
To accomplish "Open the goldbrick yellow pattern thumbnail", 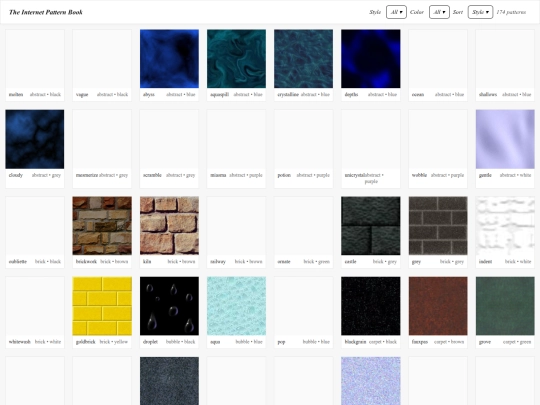I will (102, 306).
